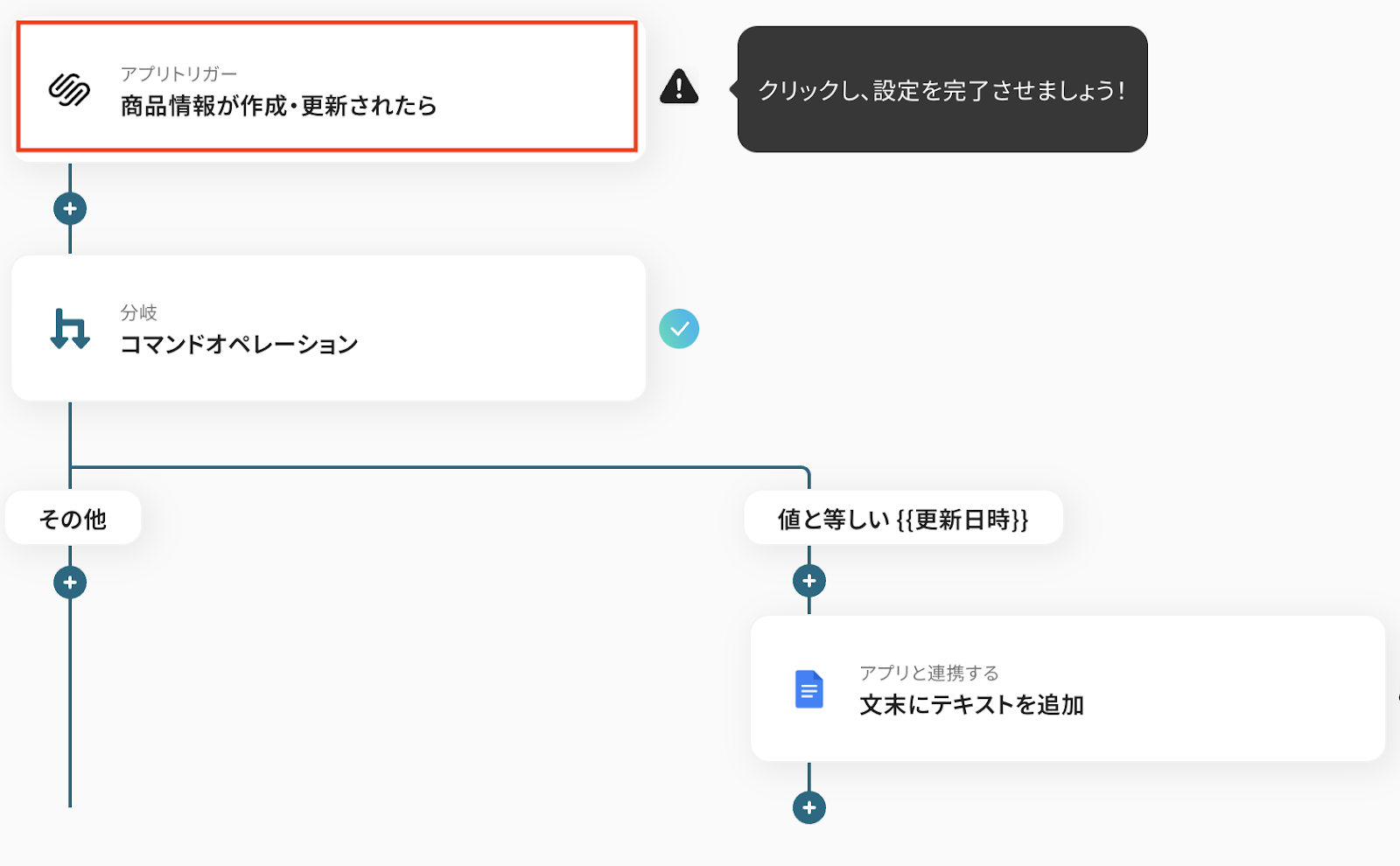Click the アプリと連携する subtitle text
1400x866 pixels.
point(928,673)
